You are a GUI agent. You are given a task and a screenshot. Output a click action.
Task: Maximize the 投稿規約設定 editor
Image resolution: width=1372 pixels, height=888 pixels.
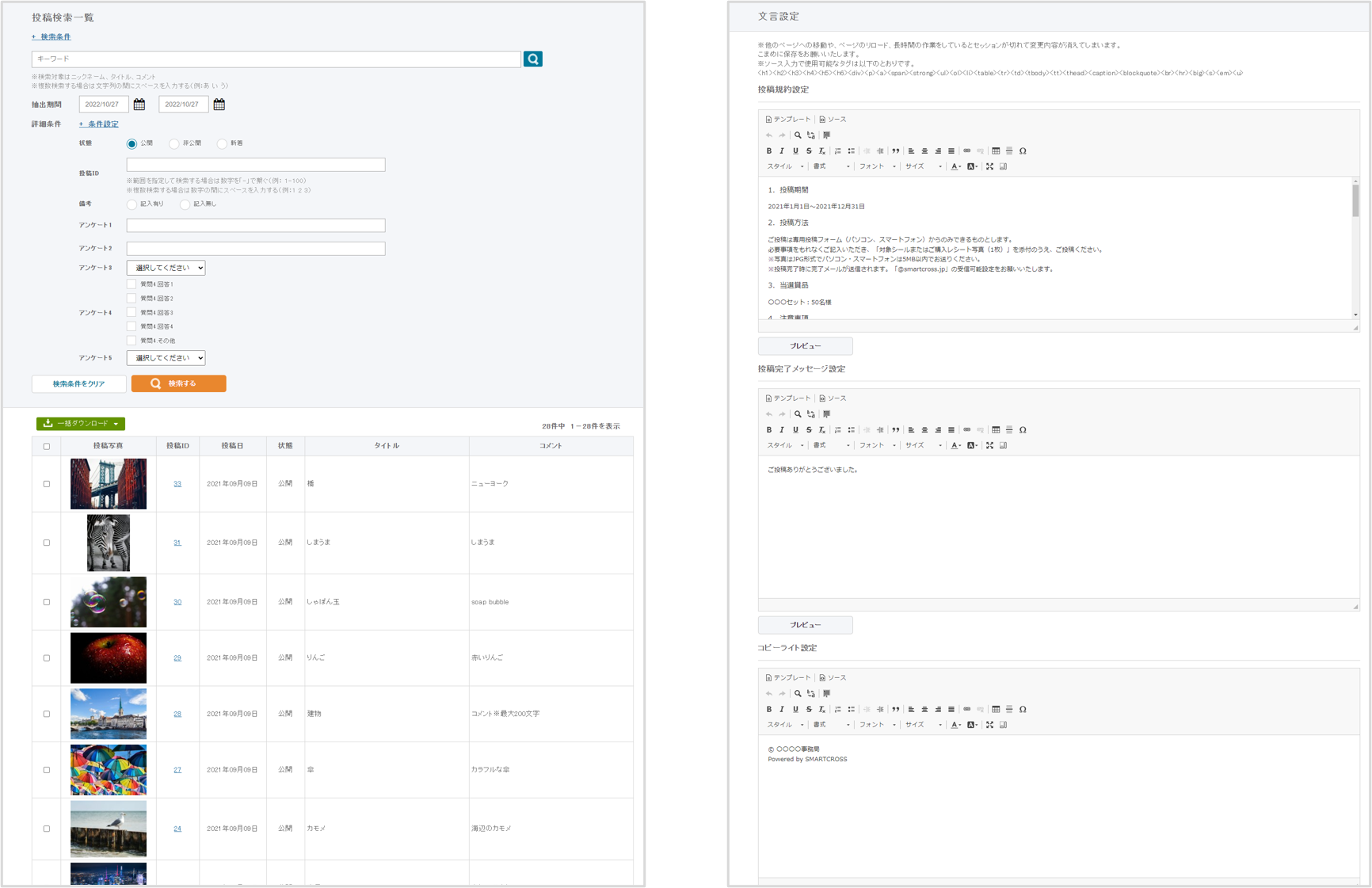(989, 167)
